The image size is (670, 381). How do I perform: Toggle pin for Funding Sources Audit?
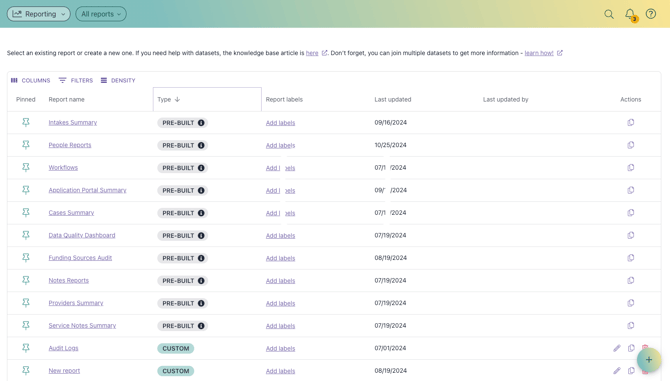coord(26,258)
